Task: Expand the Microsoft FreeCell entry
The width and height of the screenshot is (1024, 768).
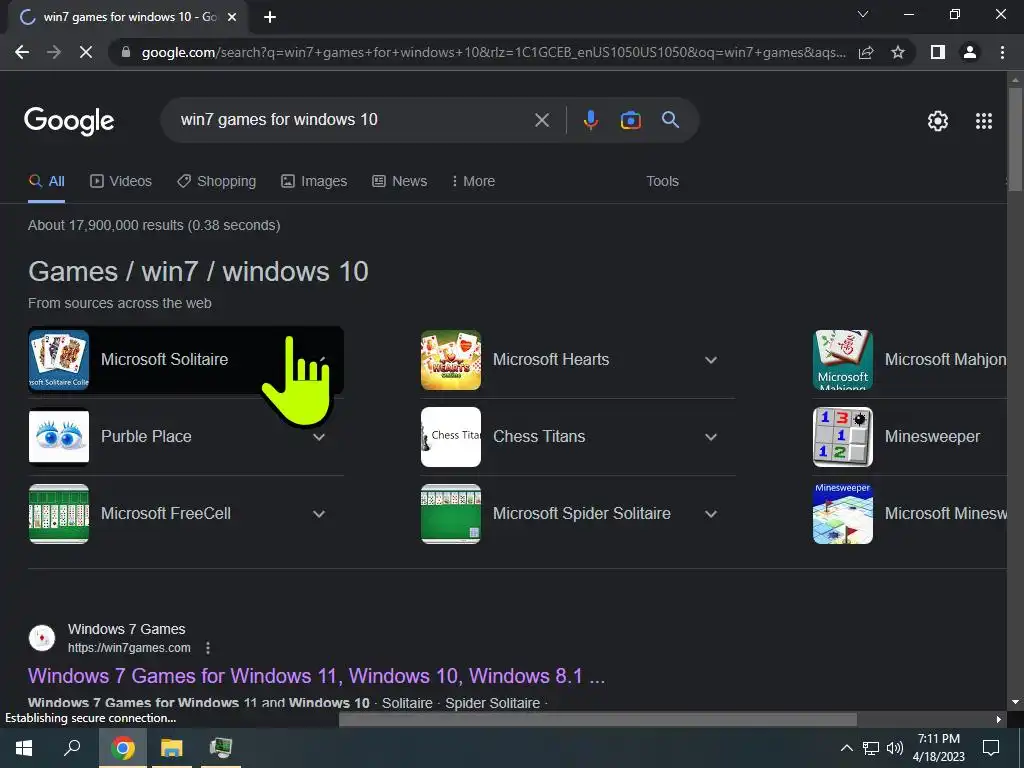Action: coord(319,515)
